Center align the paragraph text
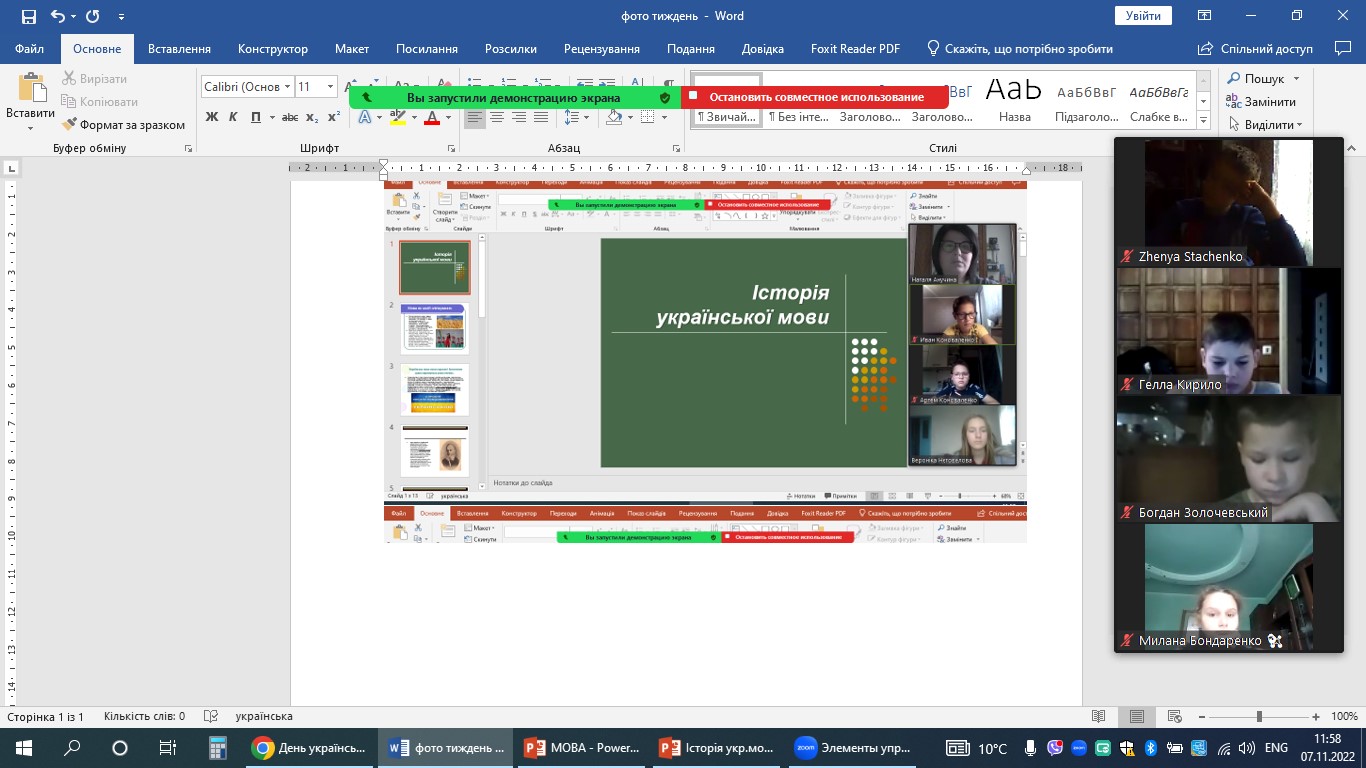Image resolution: width=1366 pixels, height=768 pixels. coord(497,117)
